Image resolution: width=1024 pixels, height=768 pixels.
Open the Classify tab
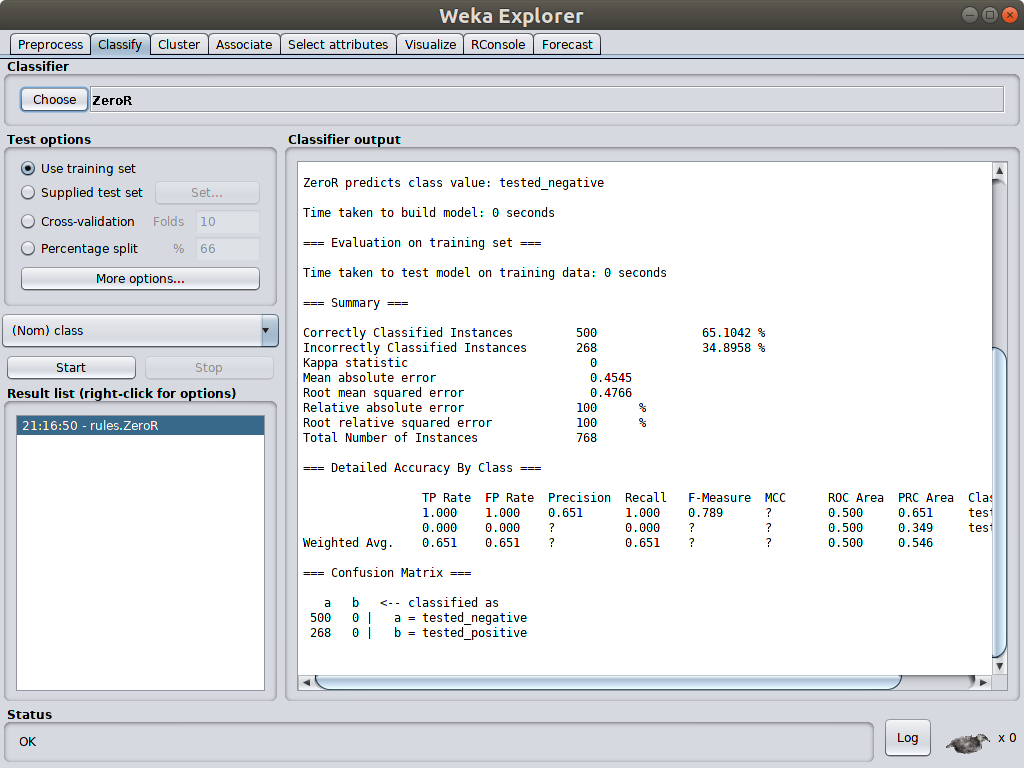[x=120, y=44]
